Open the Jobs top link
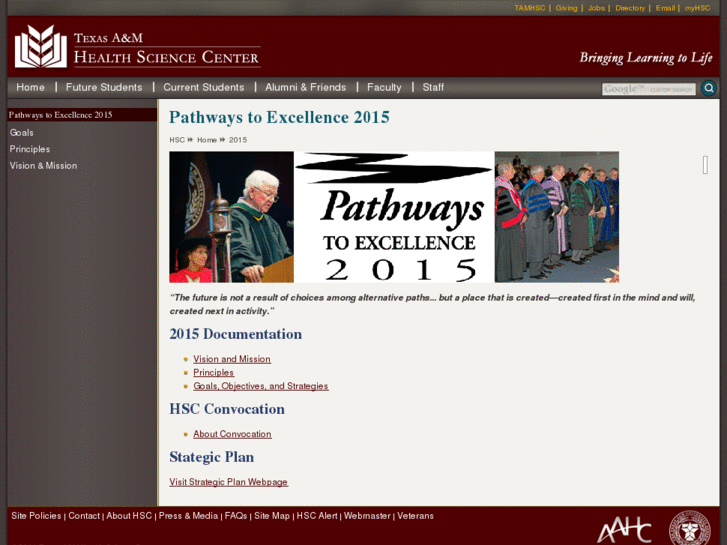 596,8
